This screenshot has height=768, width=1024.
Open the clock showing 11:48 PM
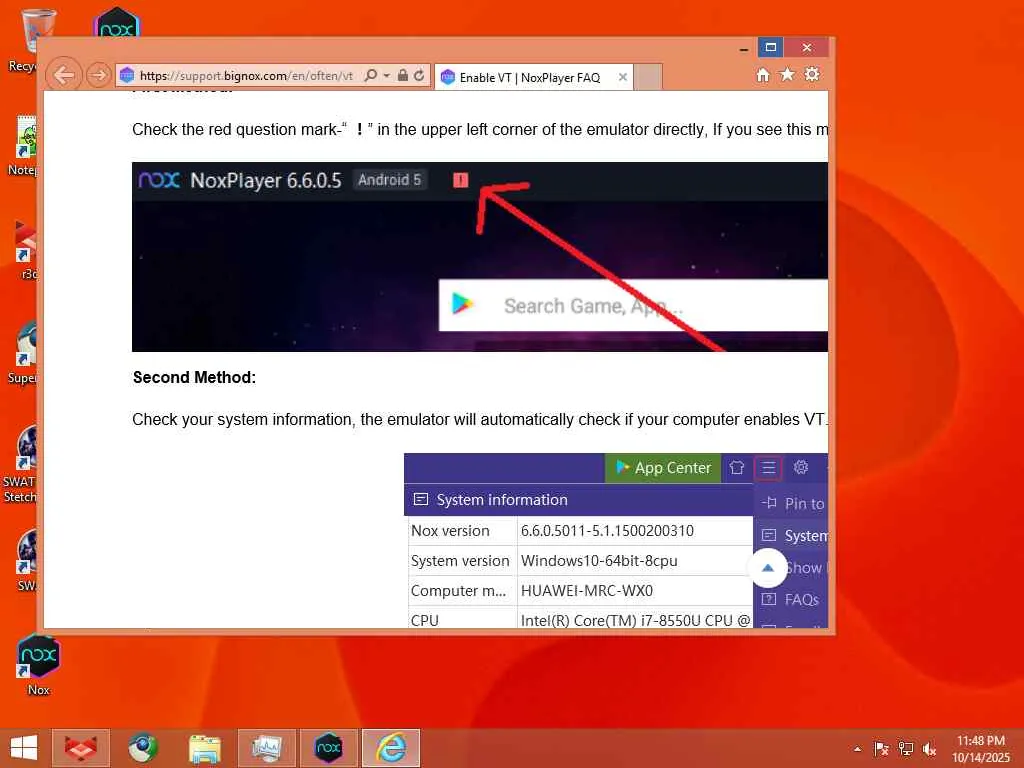coord(980,749)
